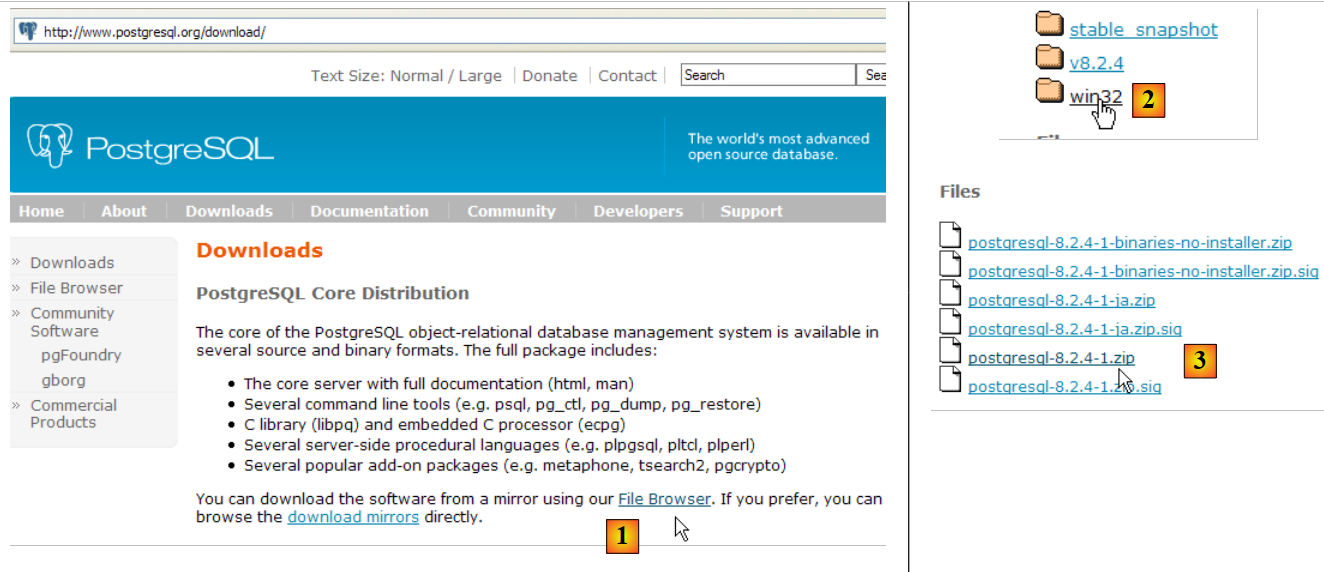Click the stable_snapshot folder icon
The width and height of the screenshot is (1324, 572).
(1050, 25)
